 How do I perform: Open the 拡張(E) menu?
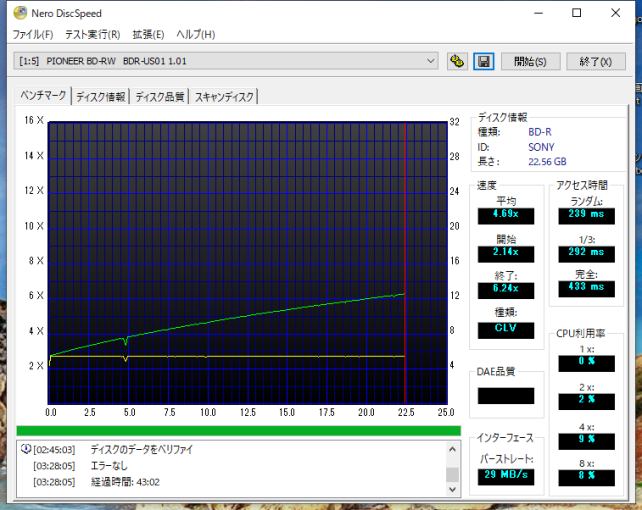tap(148, 34)
